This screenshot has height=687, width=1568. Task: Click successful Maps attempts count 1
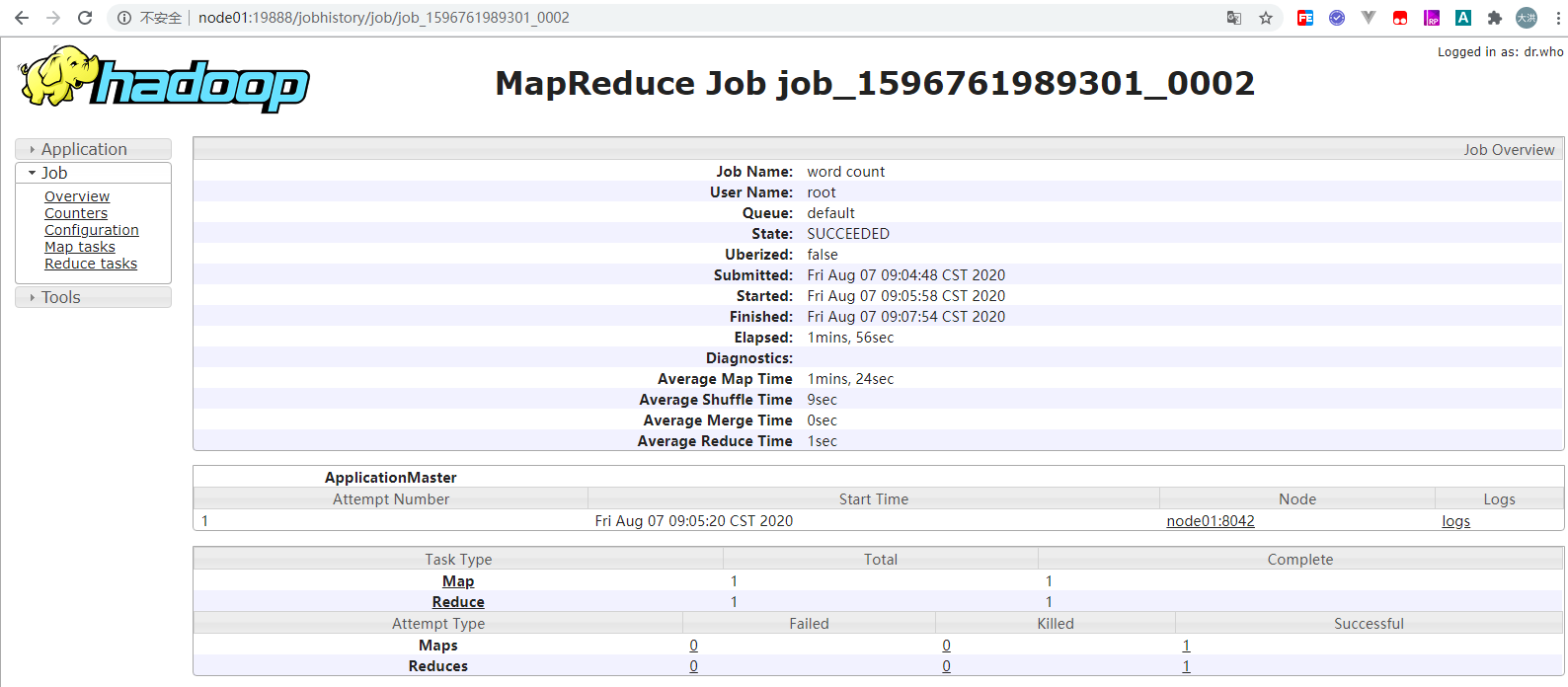click(1186, 646)
